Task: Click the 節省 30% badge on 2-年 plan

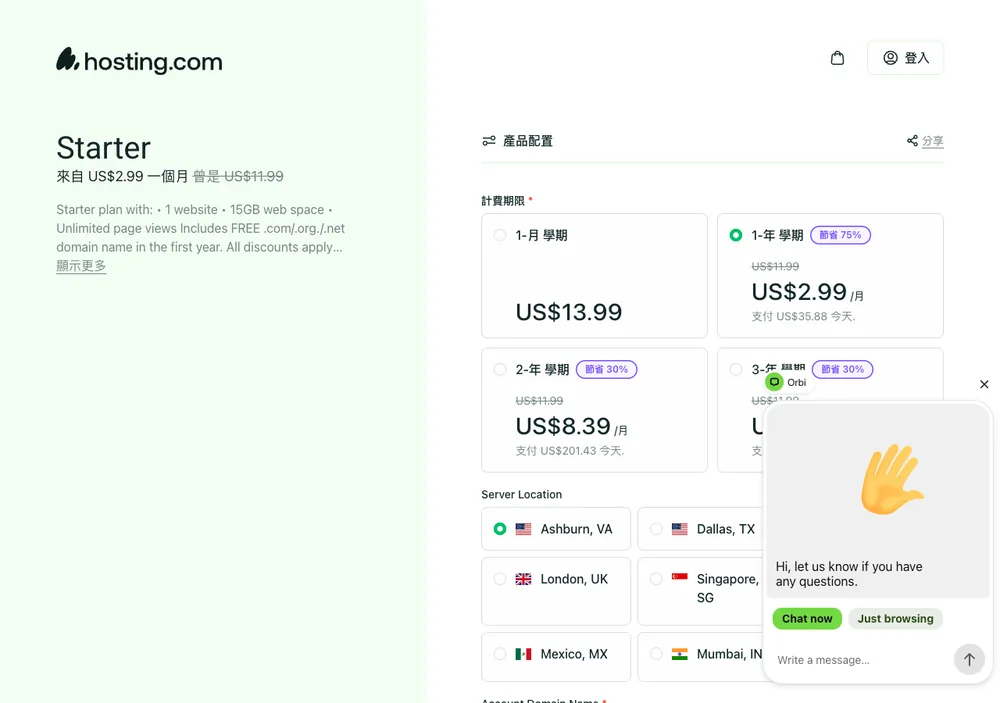Action: [606, 369]
